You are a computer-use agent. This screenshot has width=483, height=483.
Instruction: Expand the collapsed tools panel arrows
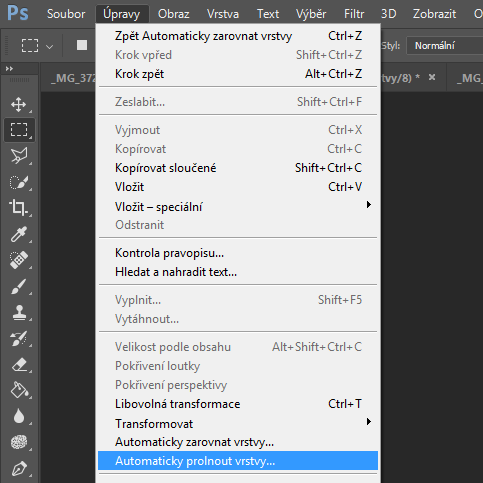(x=9, y=69)
